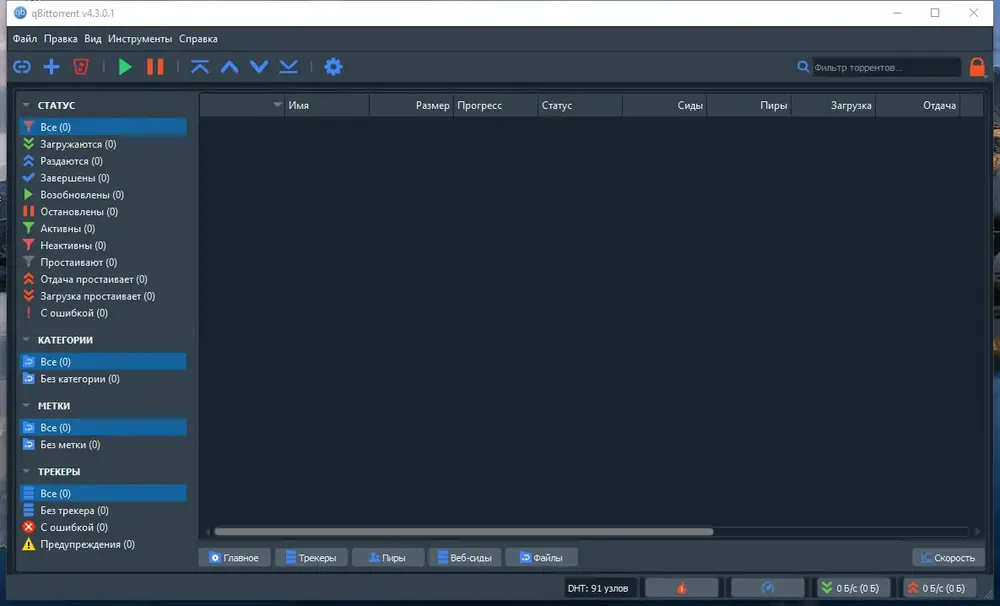This screenshot has height=606, width=1000.
Task: Open the Вид menu
Action: pyautogui.click(x=92, y=39)
